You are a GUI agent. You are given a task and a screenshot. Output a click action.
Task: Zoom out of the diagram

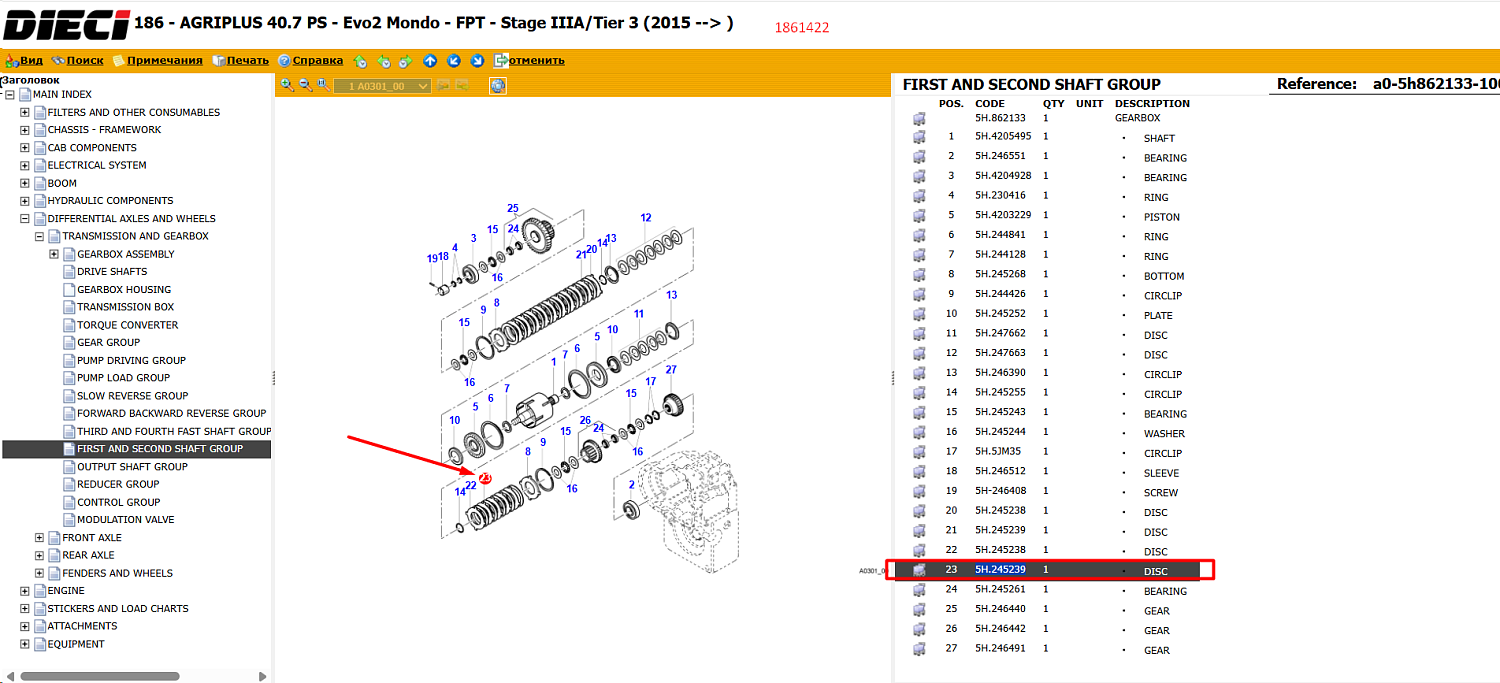pos(305,86)
